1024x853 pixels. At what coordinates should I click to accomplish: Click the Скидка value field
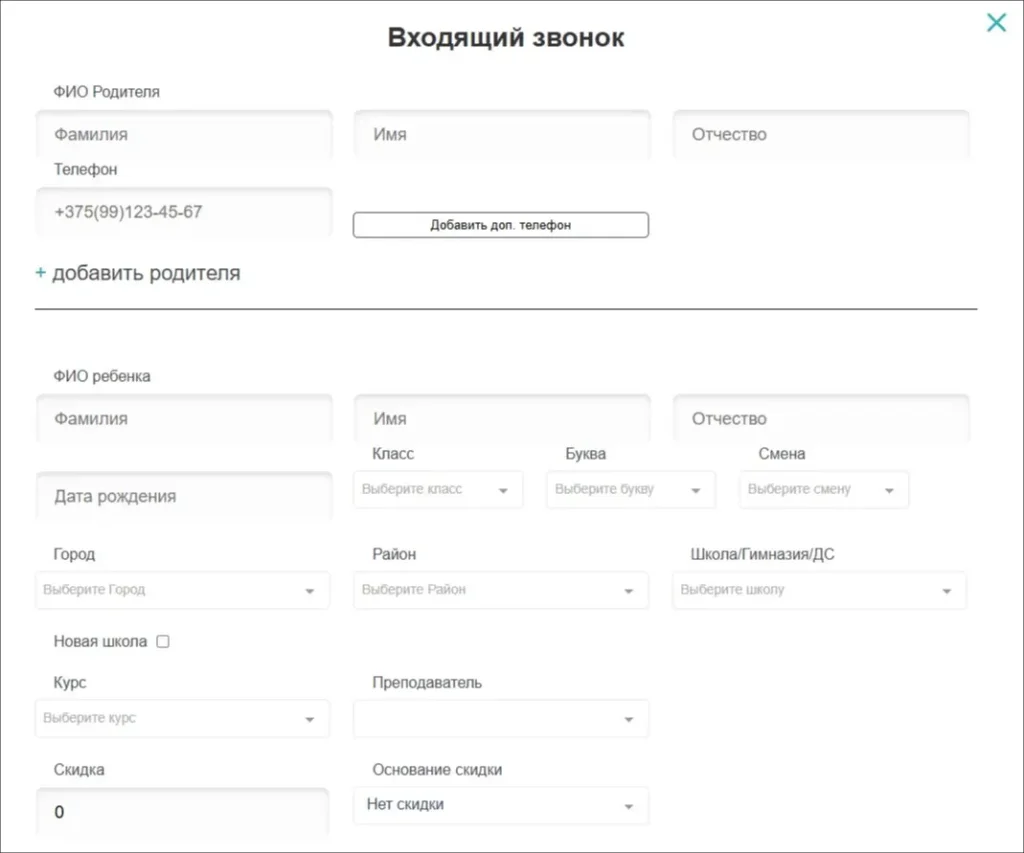tap(184, 811)
